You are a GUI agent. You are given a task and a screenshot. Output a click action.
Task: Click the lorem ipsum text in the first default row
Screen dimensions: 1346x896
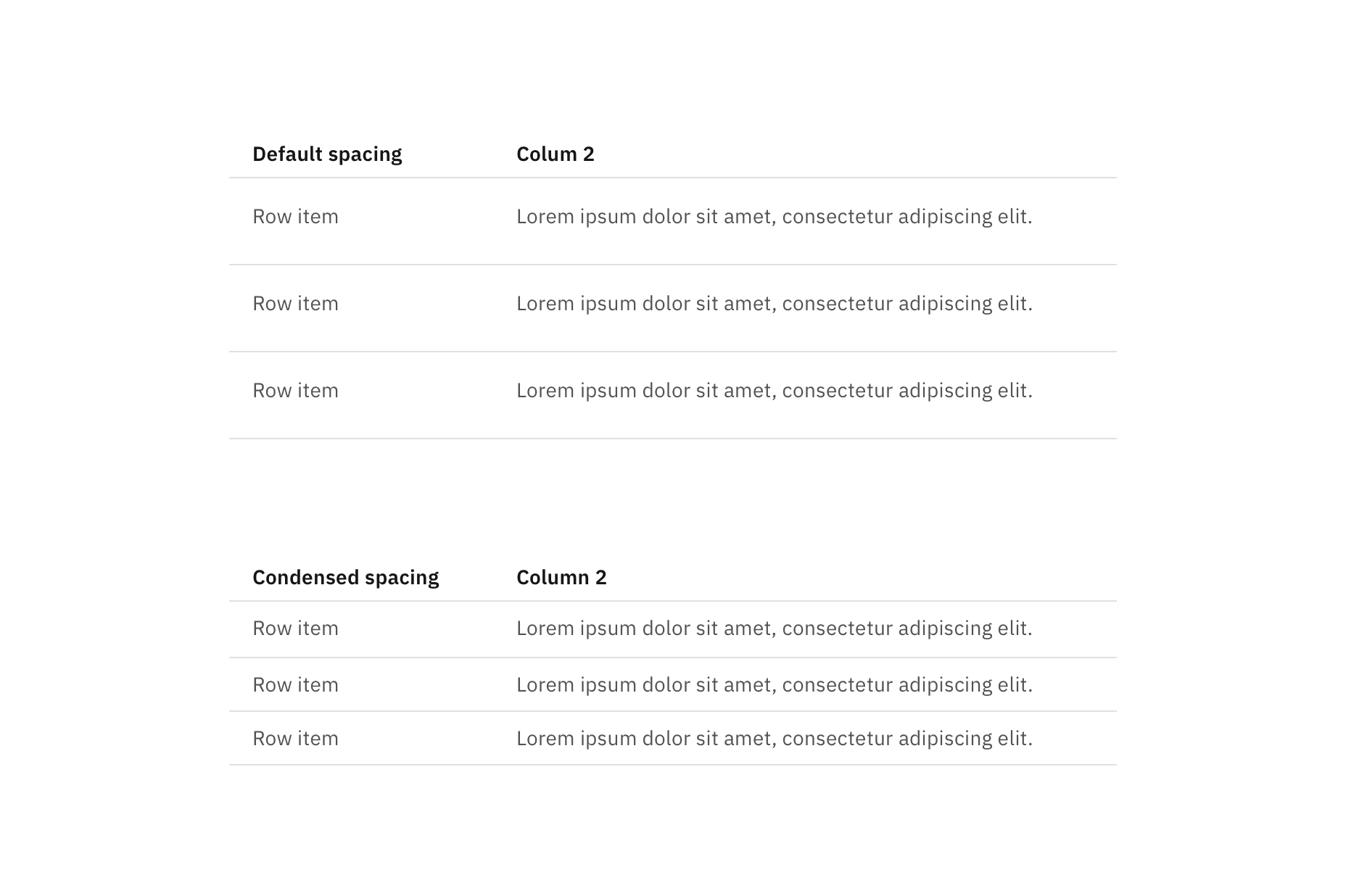pyautogui.click(x=775, y=216)
